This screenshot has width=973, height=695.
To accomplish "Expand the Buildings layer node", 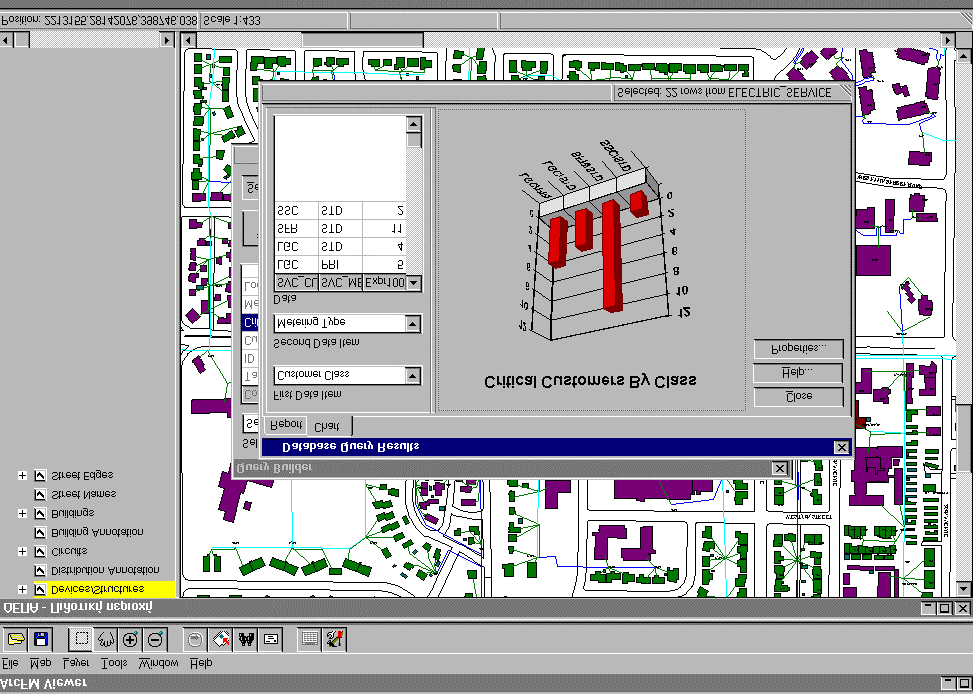I will pos(22,513).
